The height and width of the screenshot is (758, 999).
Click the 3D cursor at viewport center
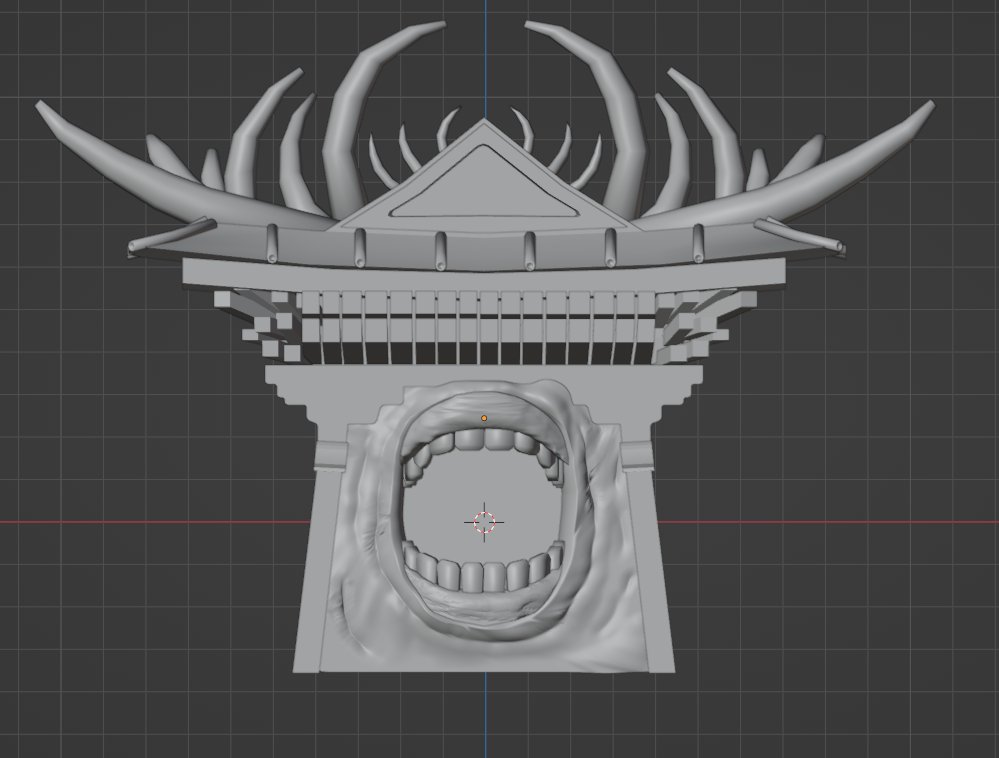pyautogui.click(x=484, y=520)
